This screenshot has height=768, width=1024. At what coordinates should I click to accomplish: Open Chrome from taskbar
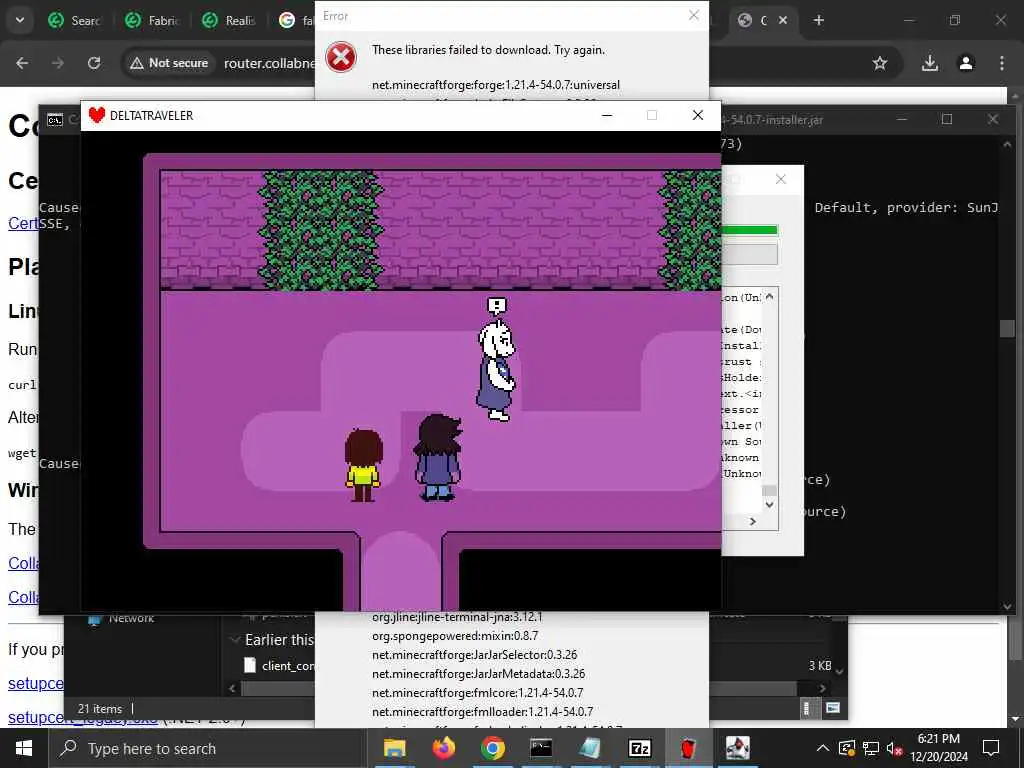click(x=493, y=748)
